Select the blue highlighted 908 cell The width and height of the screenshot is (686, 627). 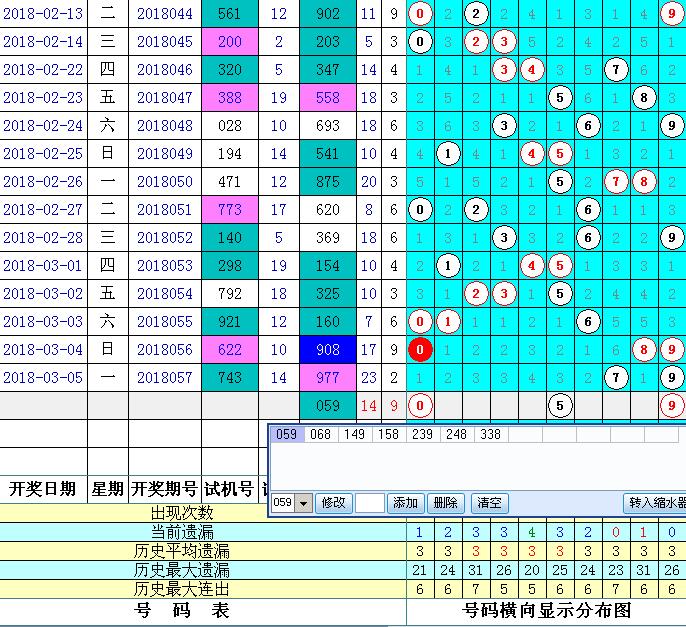328,350
